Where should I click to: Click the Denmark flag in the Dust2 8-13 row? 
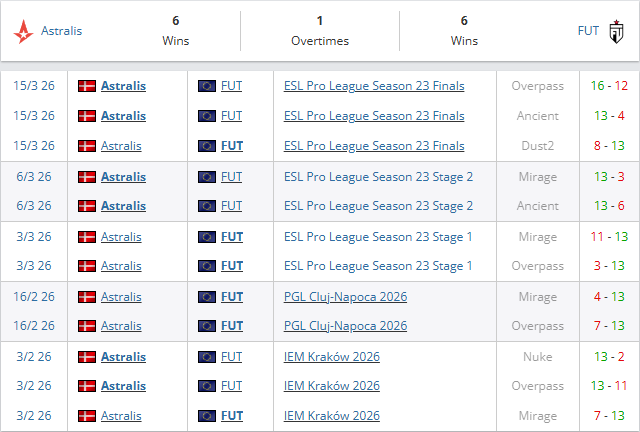(x=87, y=146)
